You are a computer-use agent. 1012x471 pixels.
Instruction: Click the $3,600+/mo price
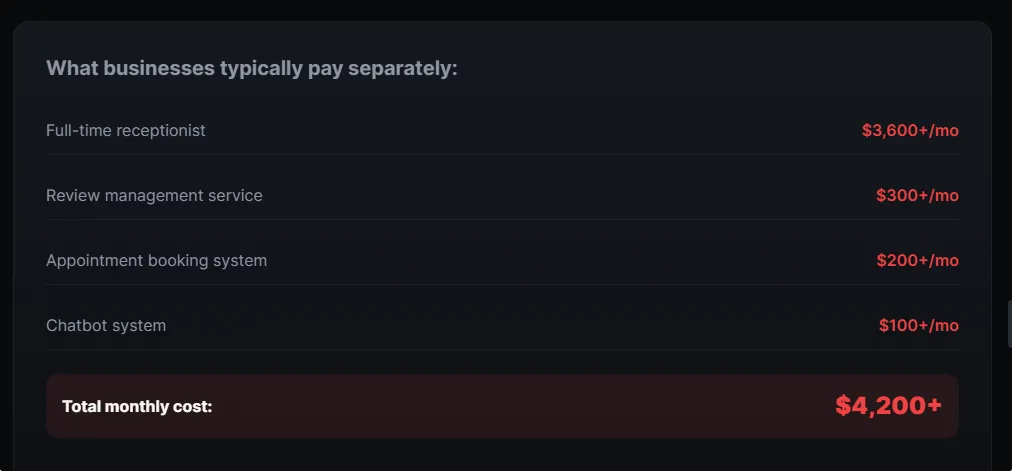pyautogui.click(x=910, y=131)
